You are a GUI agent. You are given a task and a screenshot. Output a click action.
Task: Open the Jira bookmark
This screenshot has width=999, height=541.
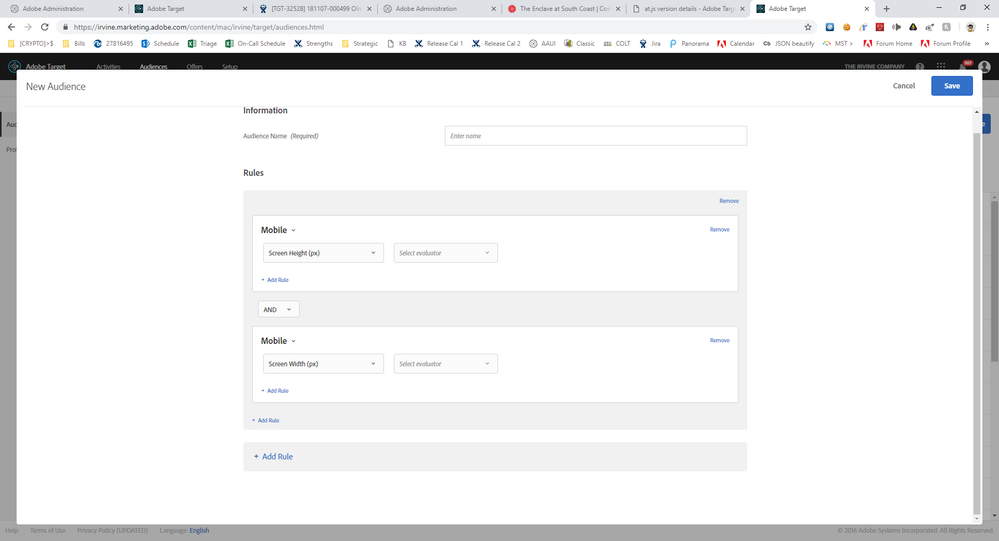coord(650,44)
